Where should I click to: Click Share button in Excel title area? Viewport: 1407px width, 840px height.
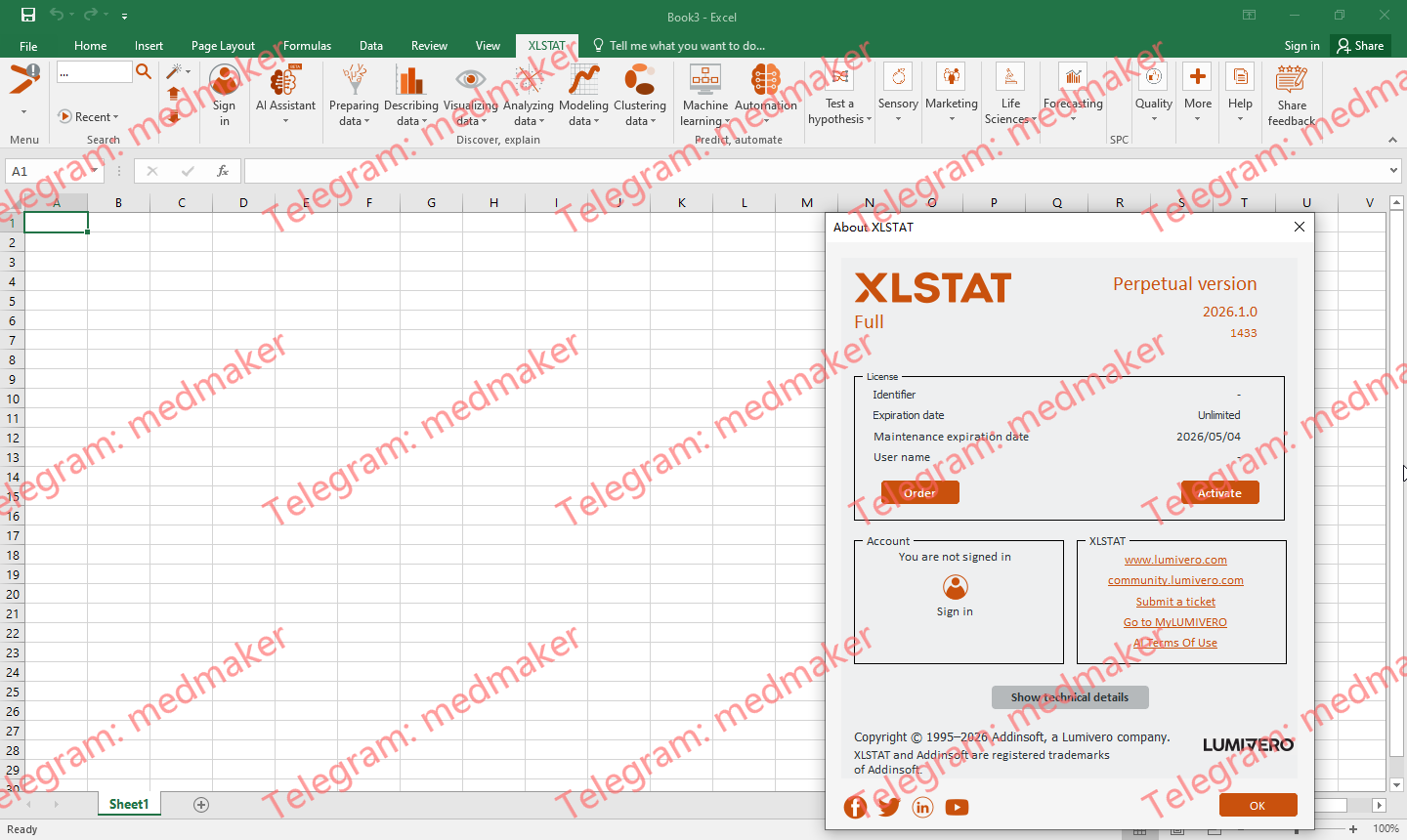(1361, 46)
